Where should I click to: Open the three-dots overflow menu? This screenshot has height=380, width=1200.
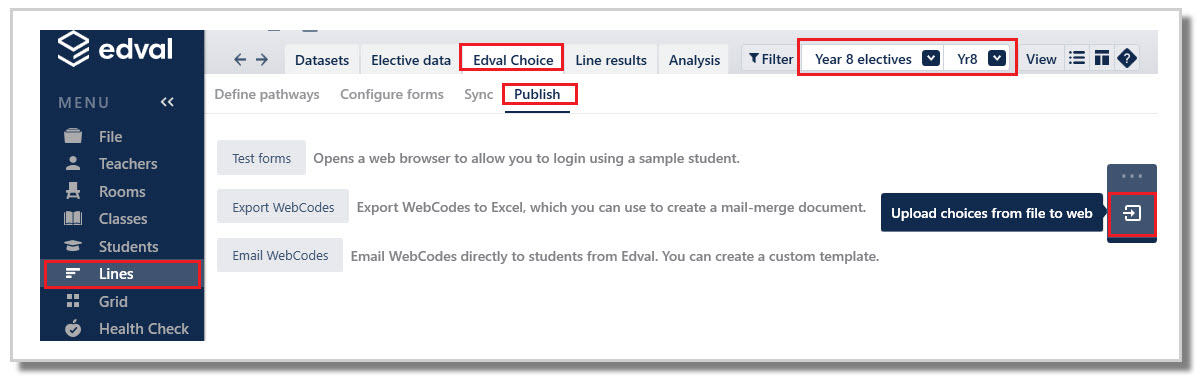click(1132, 175)
